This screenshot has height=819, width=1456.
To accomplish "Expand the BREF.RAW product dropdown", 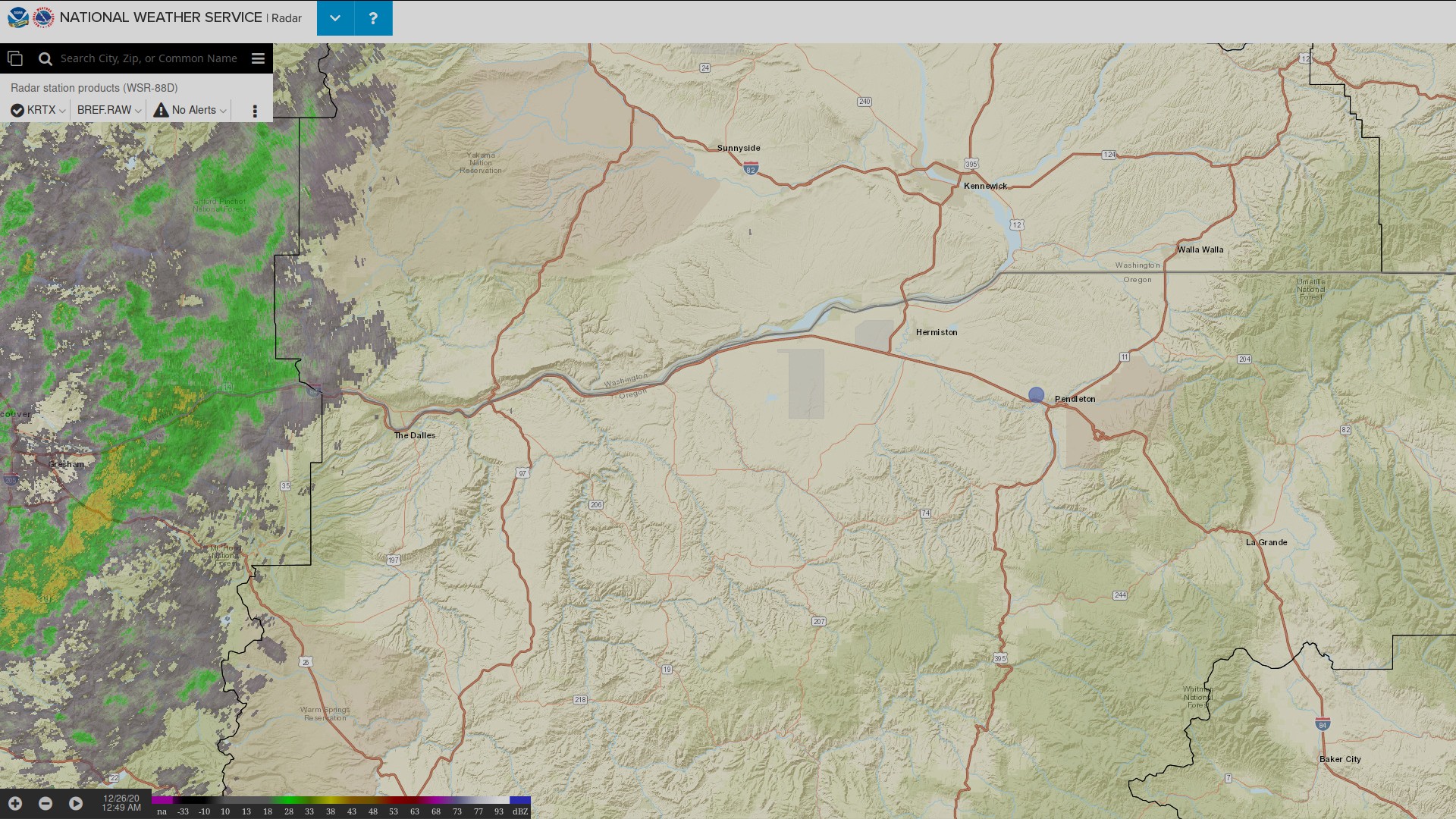I will click(x=138, y=111).
